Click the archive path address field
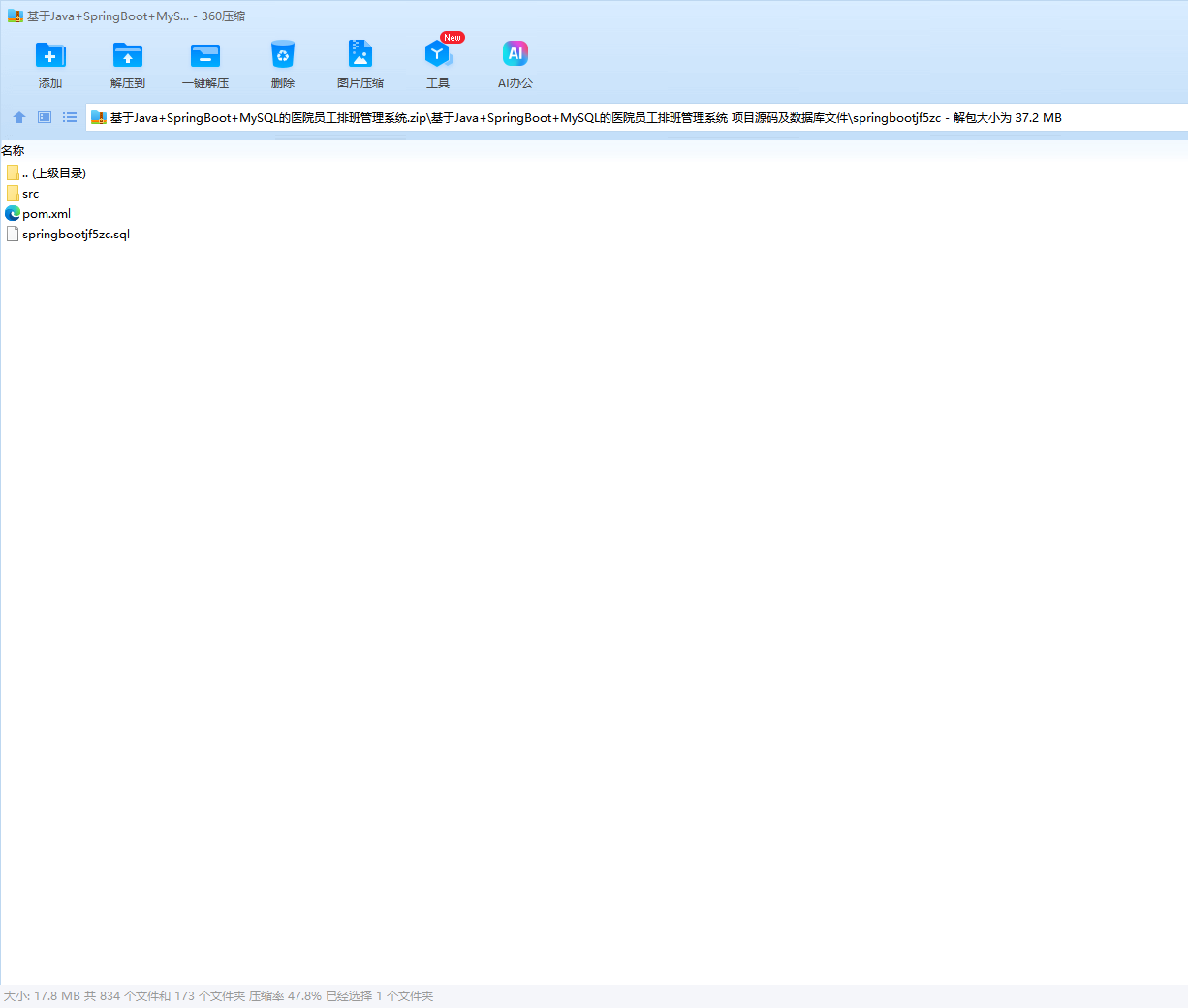The height and width of the screenshot is (1008, 1188). pos(637,117)
